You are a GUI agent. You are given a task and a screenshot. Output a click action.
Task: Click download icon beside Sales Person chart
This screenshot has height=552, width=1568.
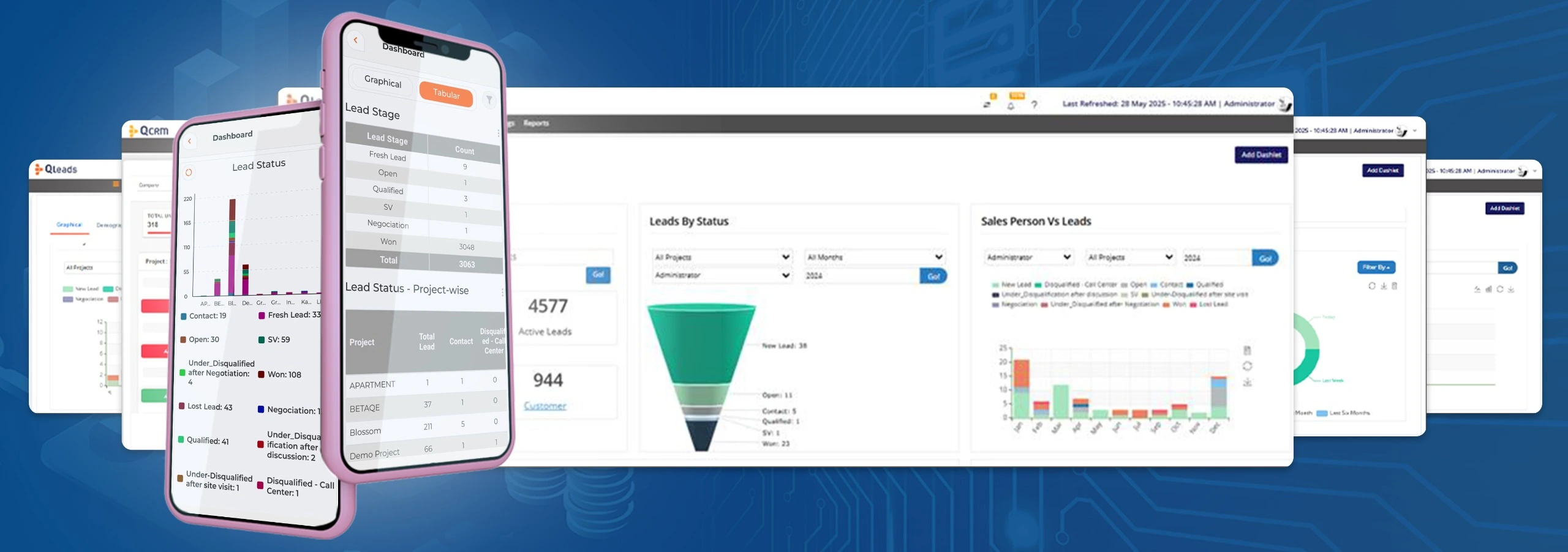point(1247,382)
